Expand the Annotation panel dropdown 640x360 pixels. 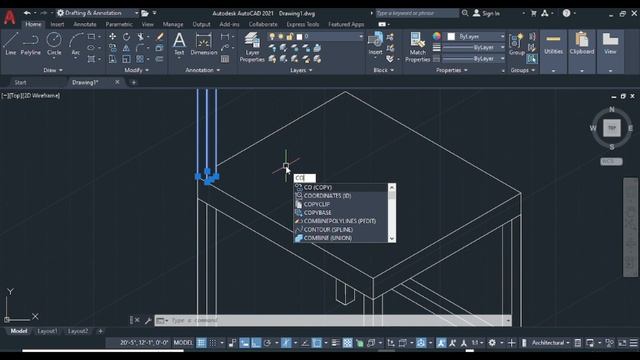point(202,70)
